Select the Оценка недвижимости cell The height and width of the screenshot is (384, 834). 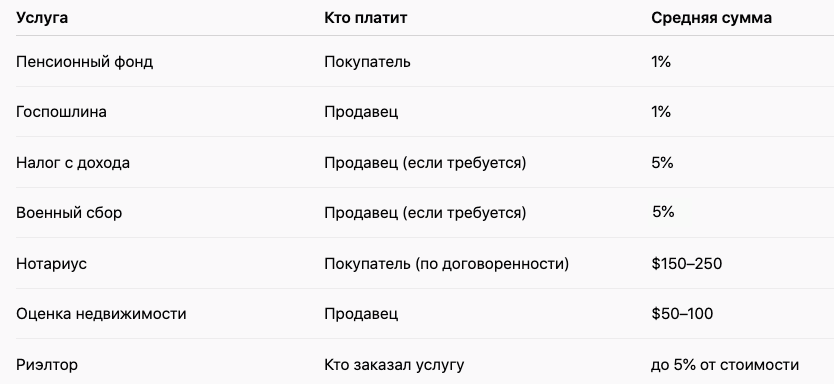[x=101, y=314]
